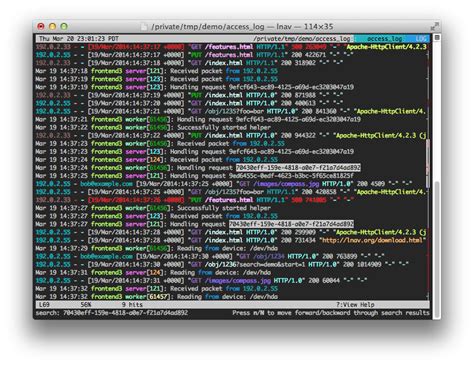Click the '/private/tmp/demo/access_log' path in top status bar

(302, 39)
